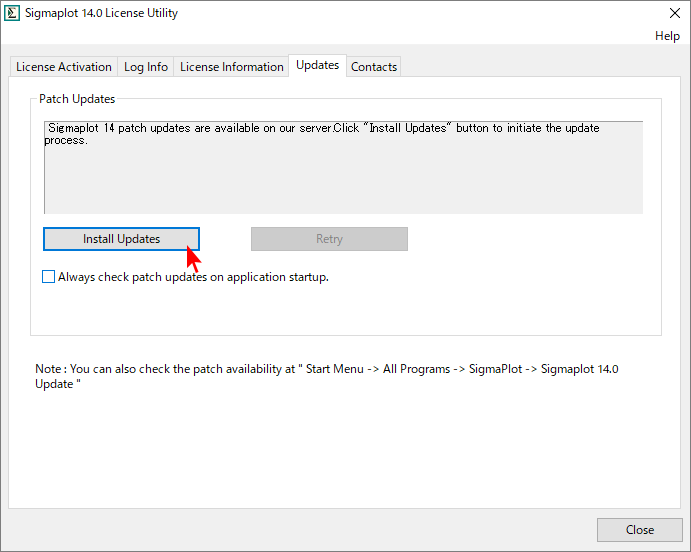Open the Log Info tab

click(x=146, y=67)
